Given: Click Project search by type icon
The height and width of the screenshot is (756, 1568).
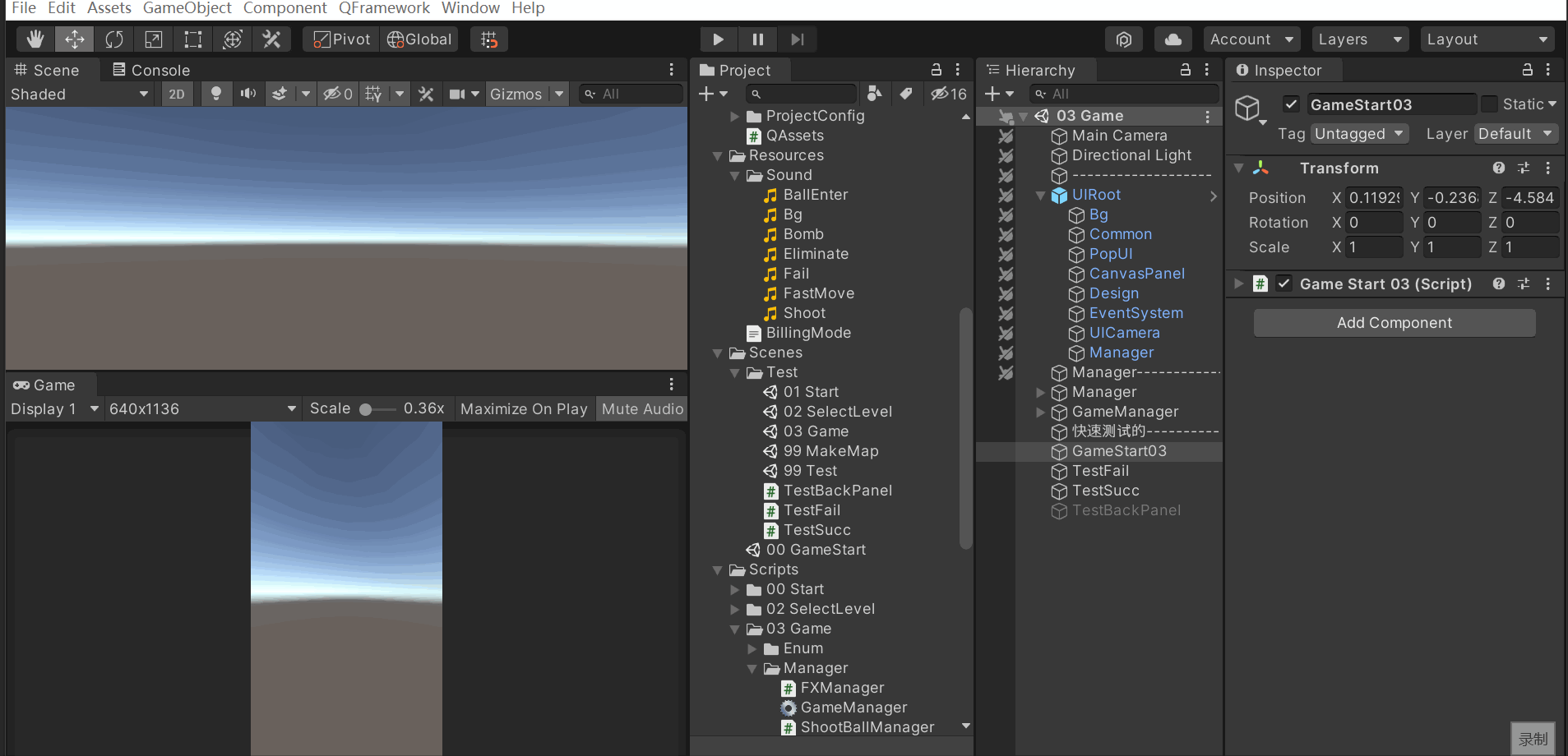Looking at the screenshot, I should (874, 94).
